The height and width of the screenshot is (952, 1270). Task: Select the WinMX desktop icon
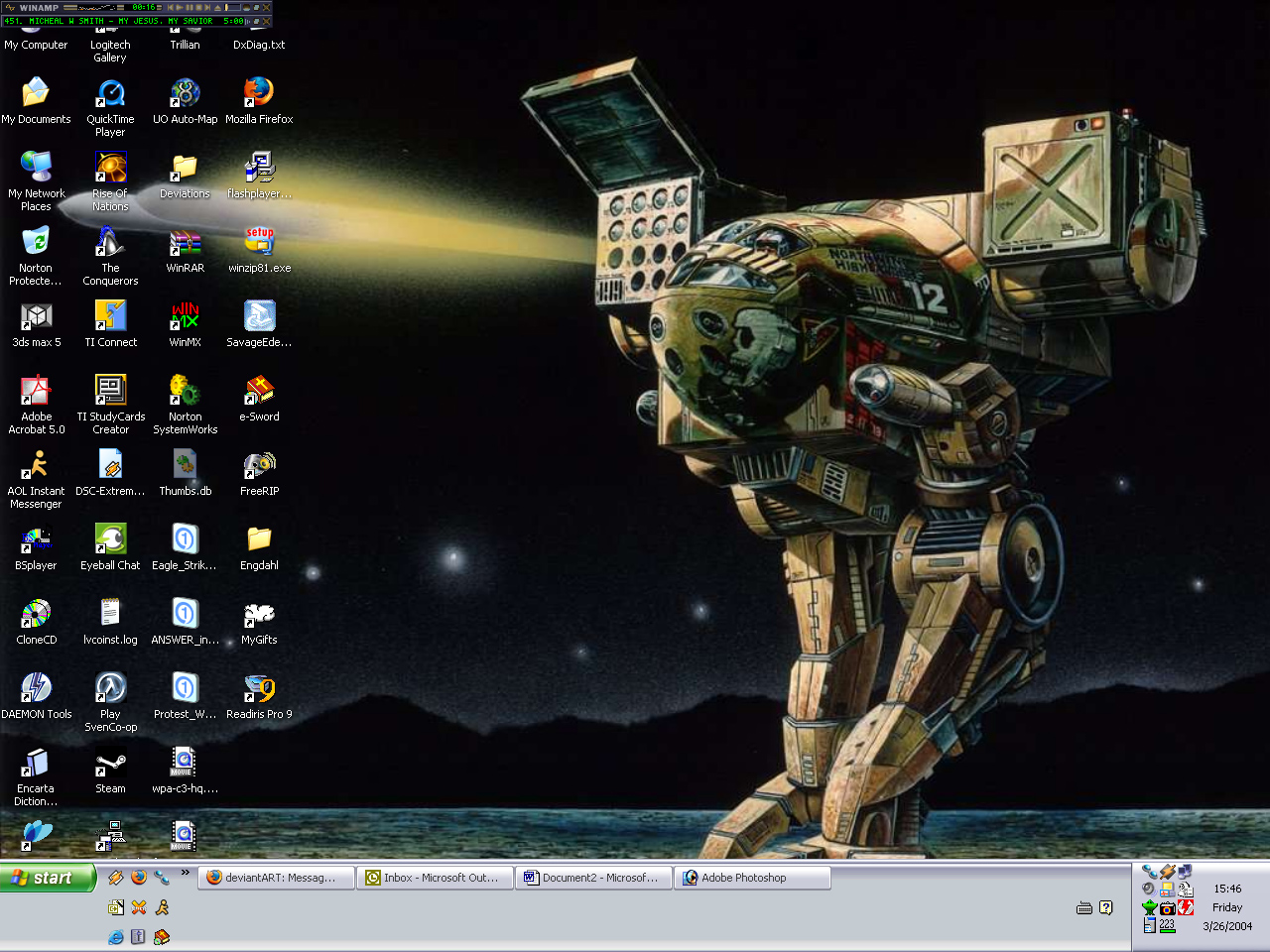click(x=185, y=324)
